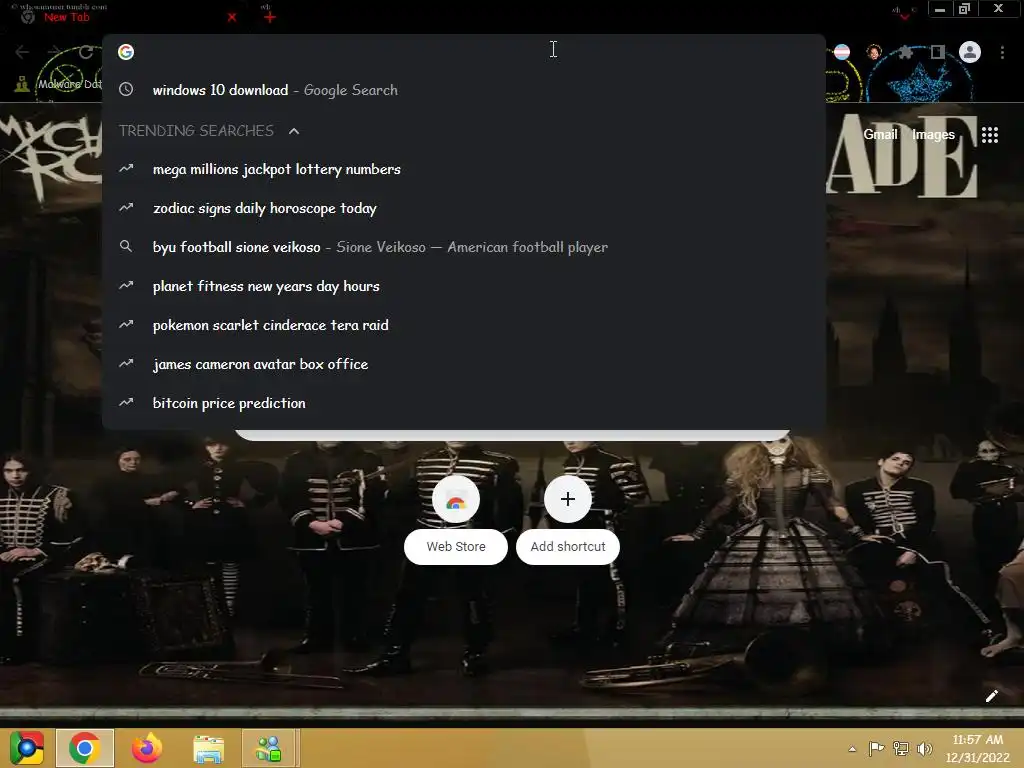The image size is (1024, 768).
Task: Select the 'byu football sione veikoso' suggestion
Action: pos(464,247)
